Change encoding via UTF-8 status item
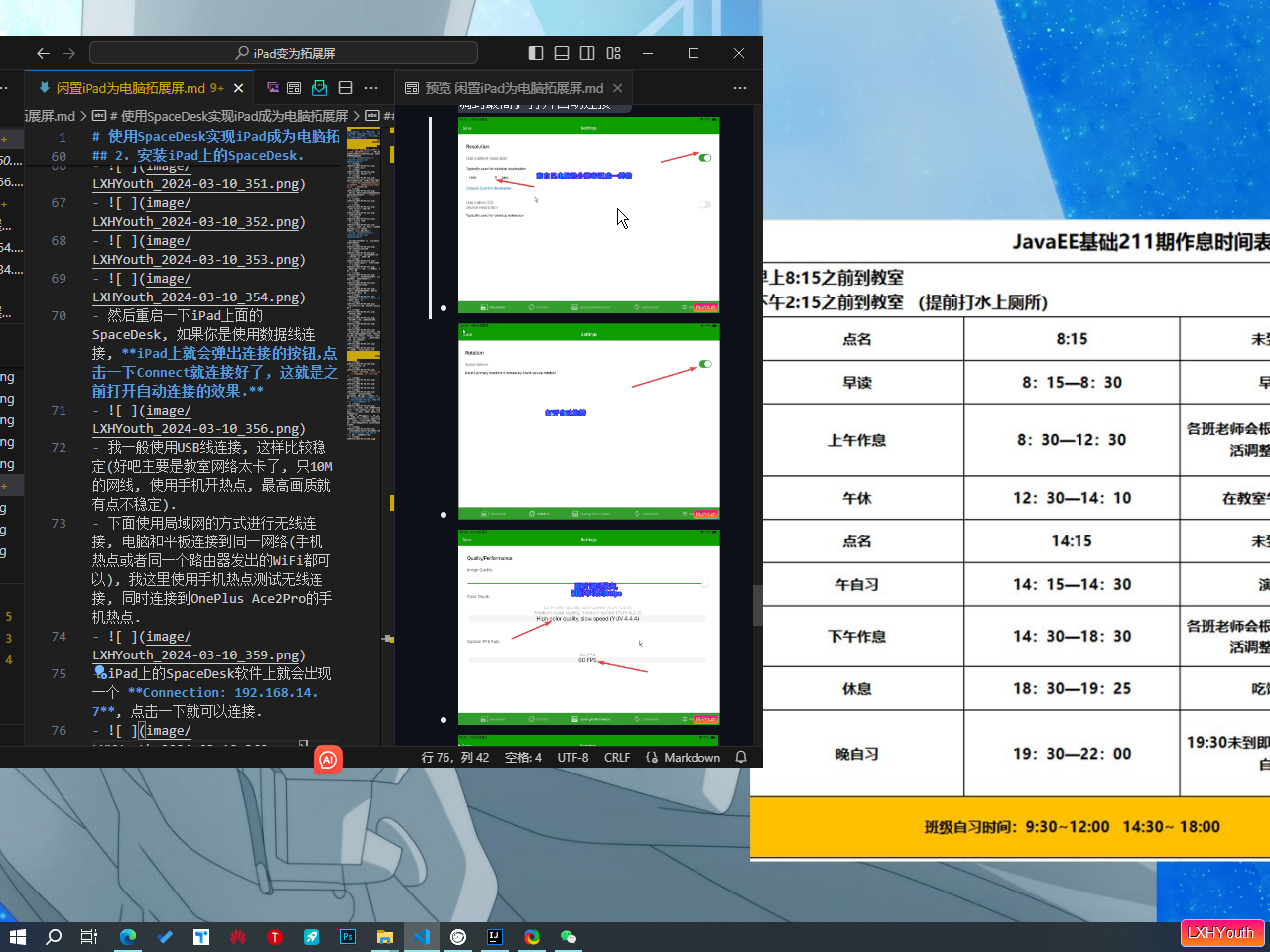This screenshot has width=1270, height=952. [572, 757]
